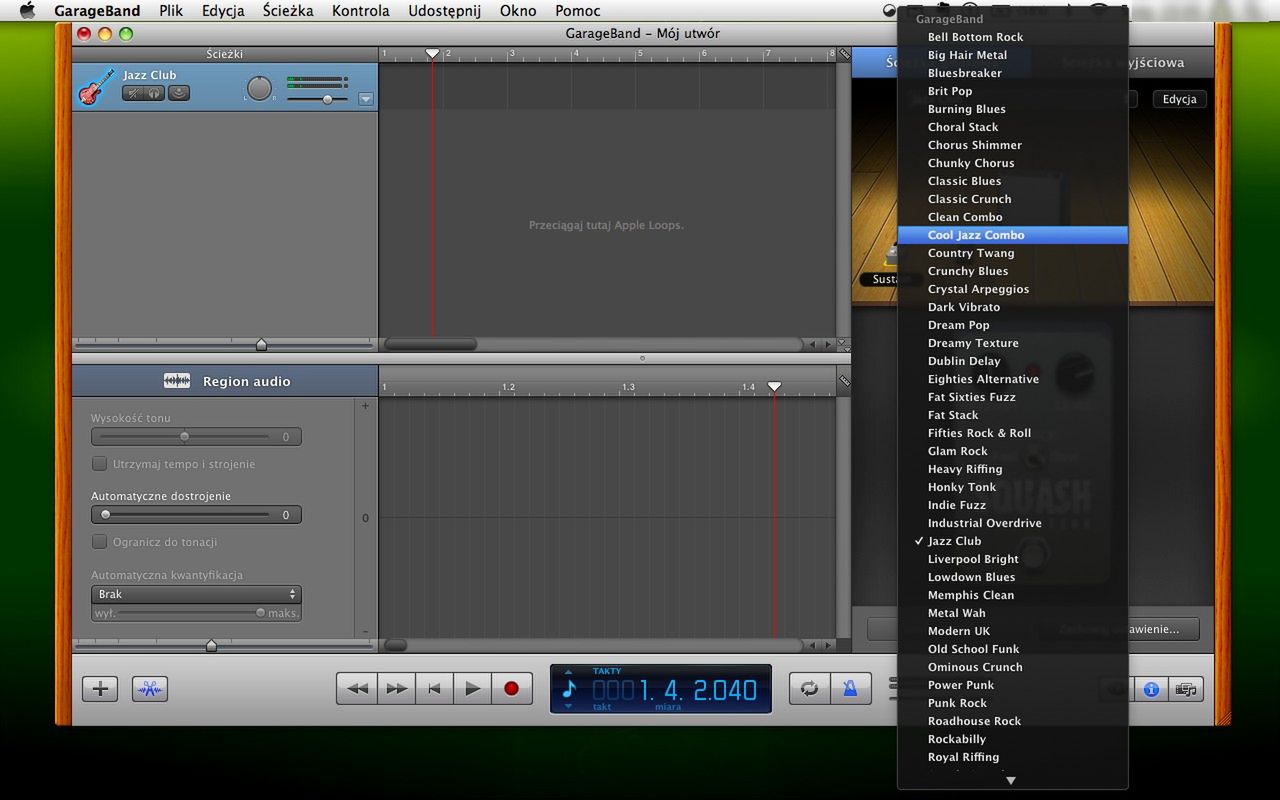This screenshot has width=1280, height=800.
Task: Toggle the track editor scissors button
Action: coord(150,688)
